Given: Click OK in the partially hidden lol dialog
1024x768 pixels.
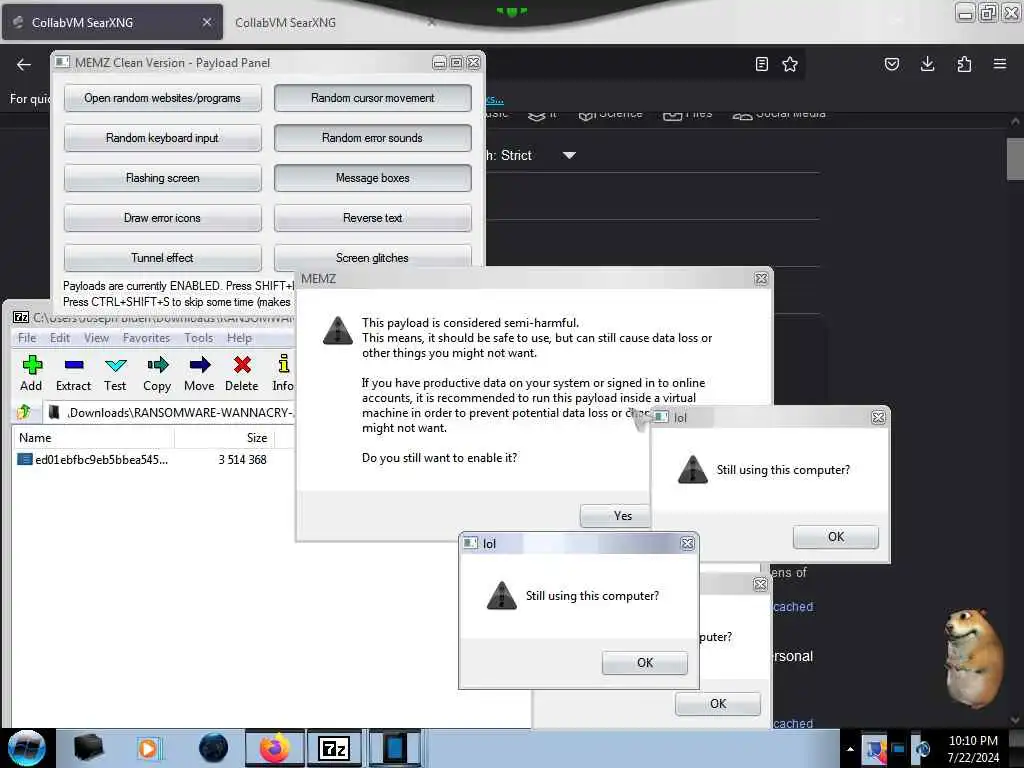Looking at the screenshot, I should click(x=718, y=704).
